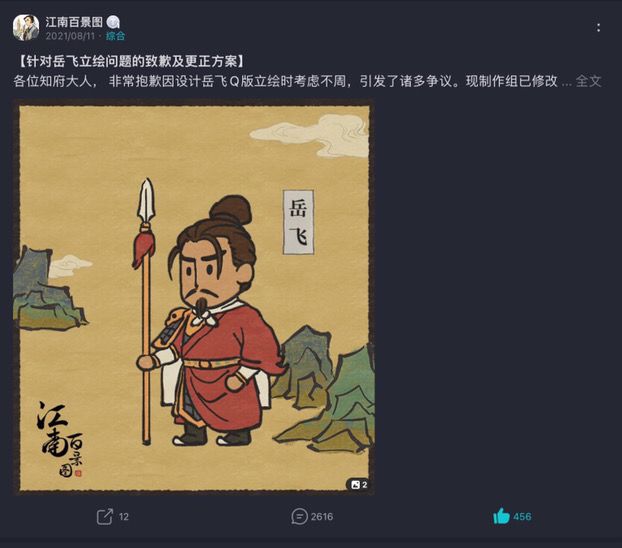This screenshot has width=622, height=548.
Task: Click the verified badge beside 江南百景图
Action: click(113, 22)
